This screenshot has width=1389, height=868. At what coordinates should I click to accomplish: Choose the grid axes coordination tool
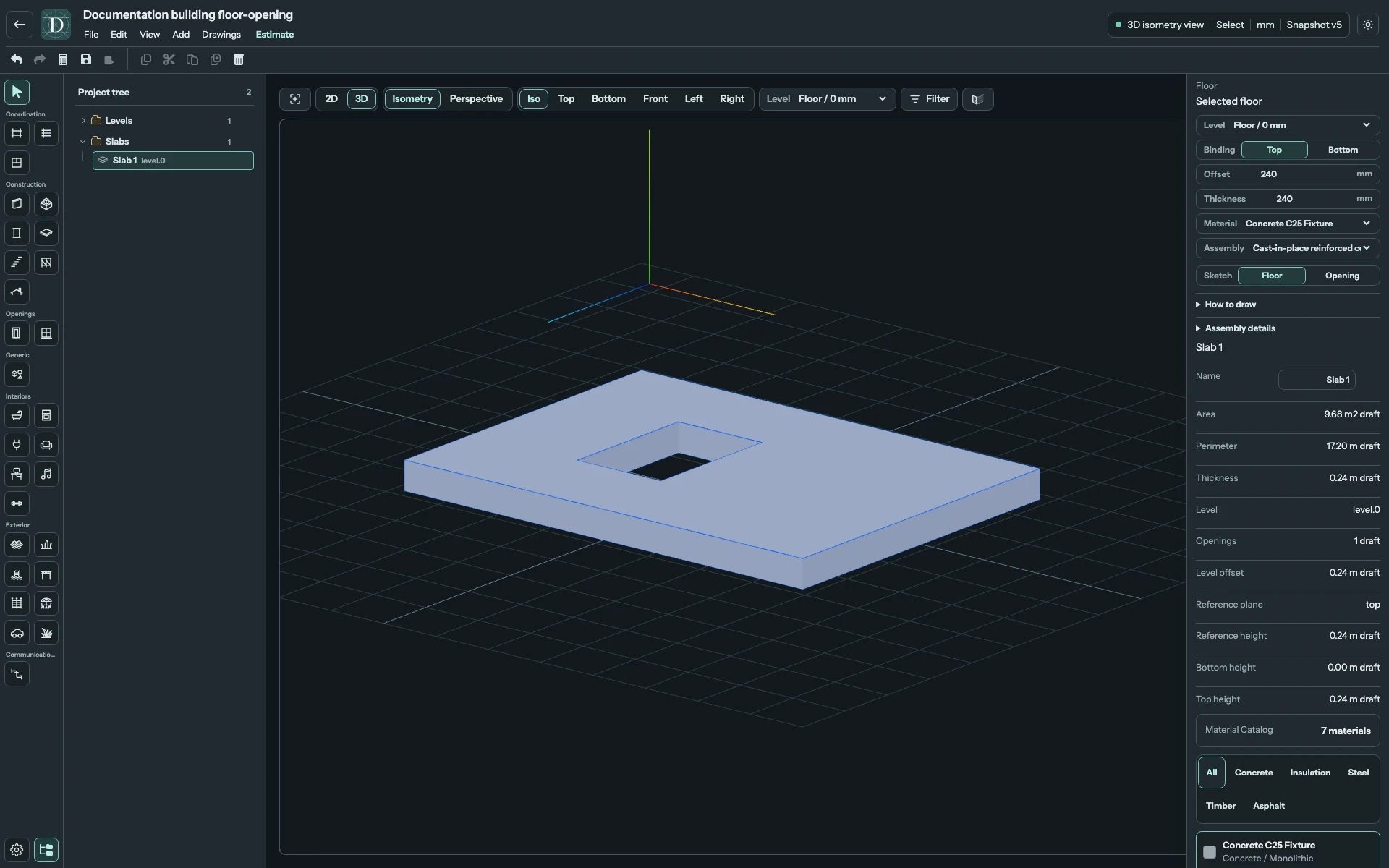[17, 133]
